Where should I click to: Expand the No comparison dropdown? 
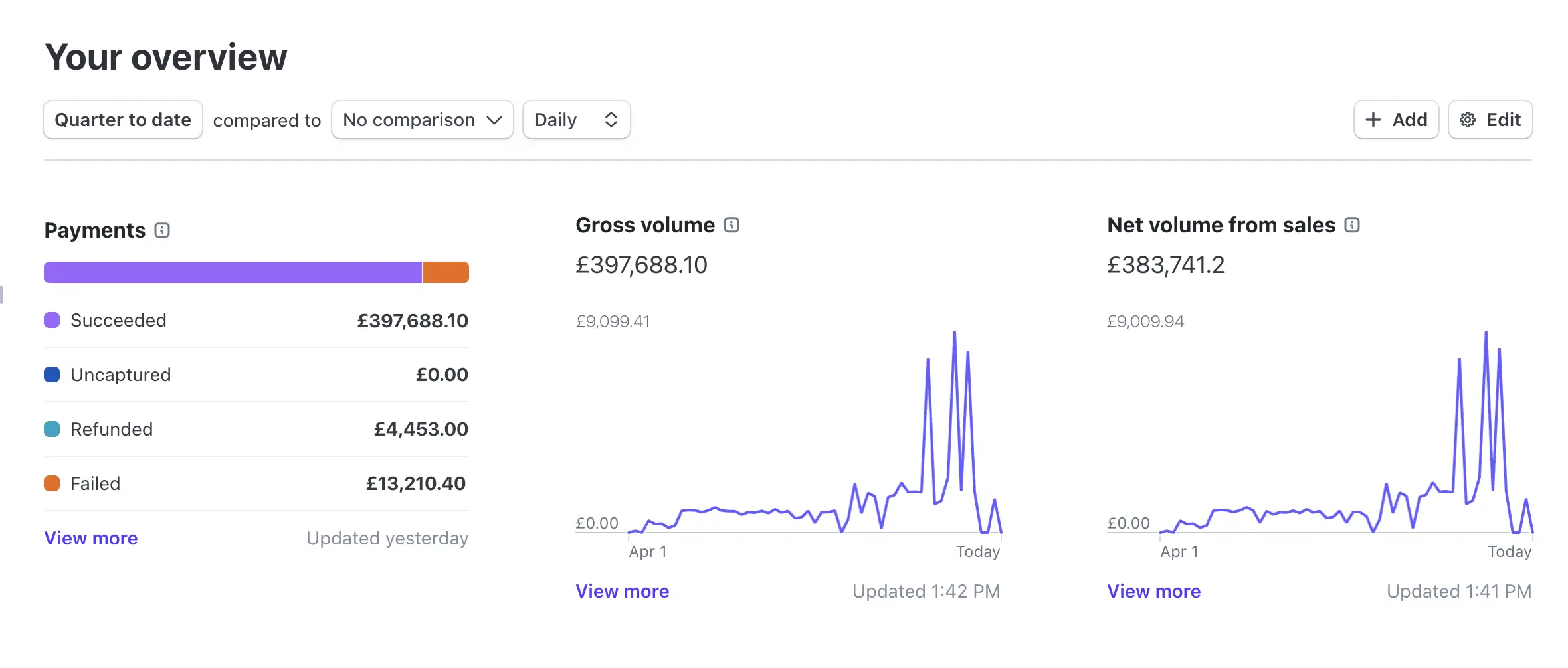tap(423, 120)
